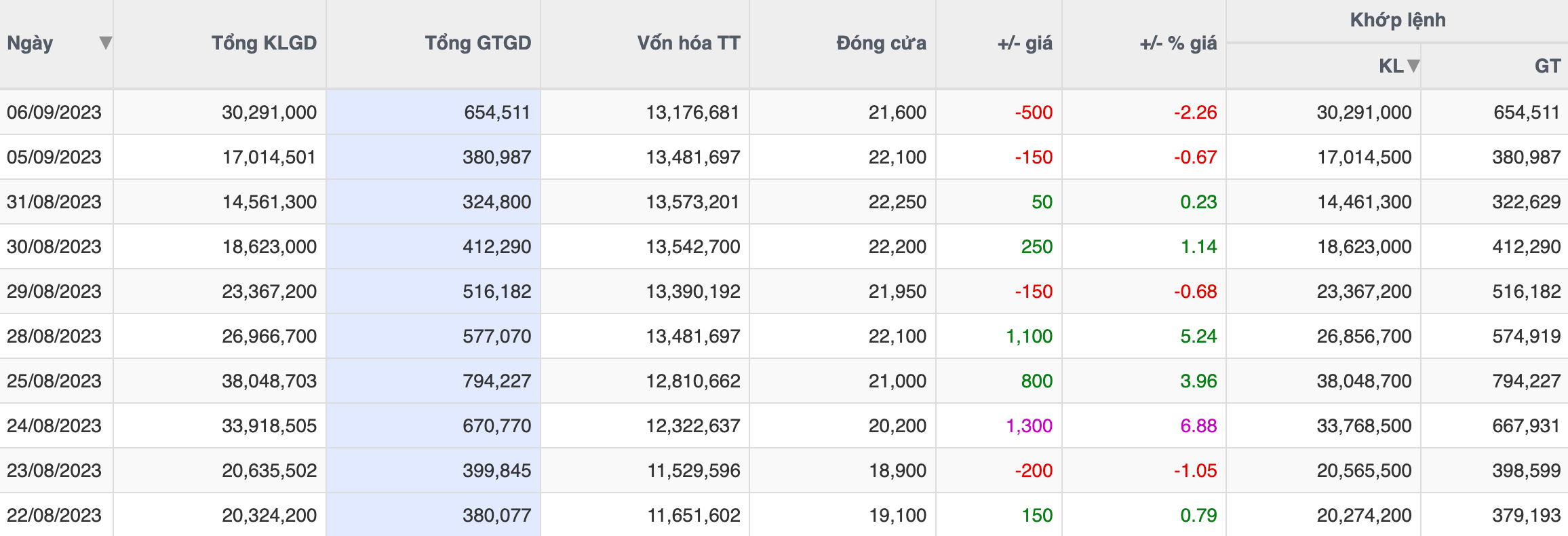Click date cell 05/09/2023
Image resolution: width=1568 pixels, height=536 pixels.
(x=54, y=157)
